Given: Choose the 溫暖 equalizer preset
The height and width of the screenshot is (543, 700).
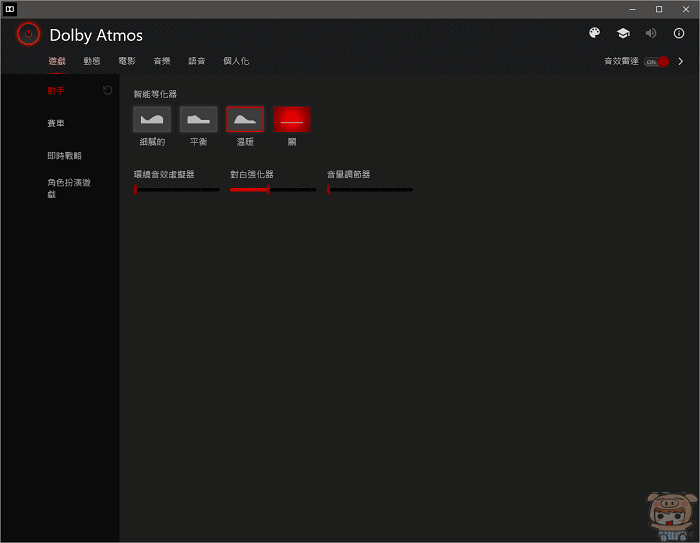Looking at the screenshot, I should [x=245, y=119].
